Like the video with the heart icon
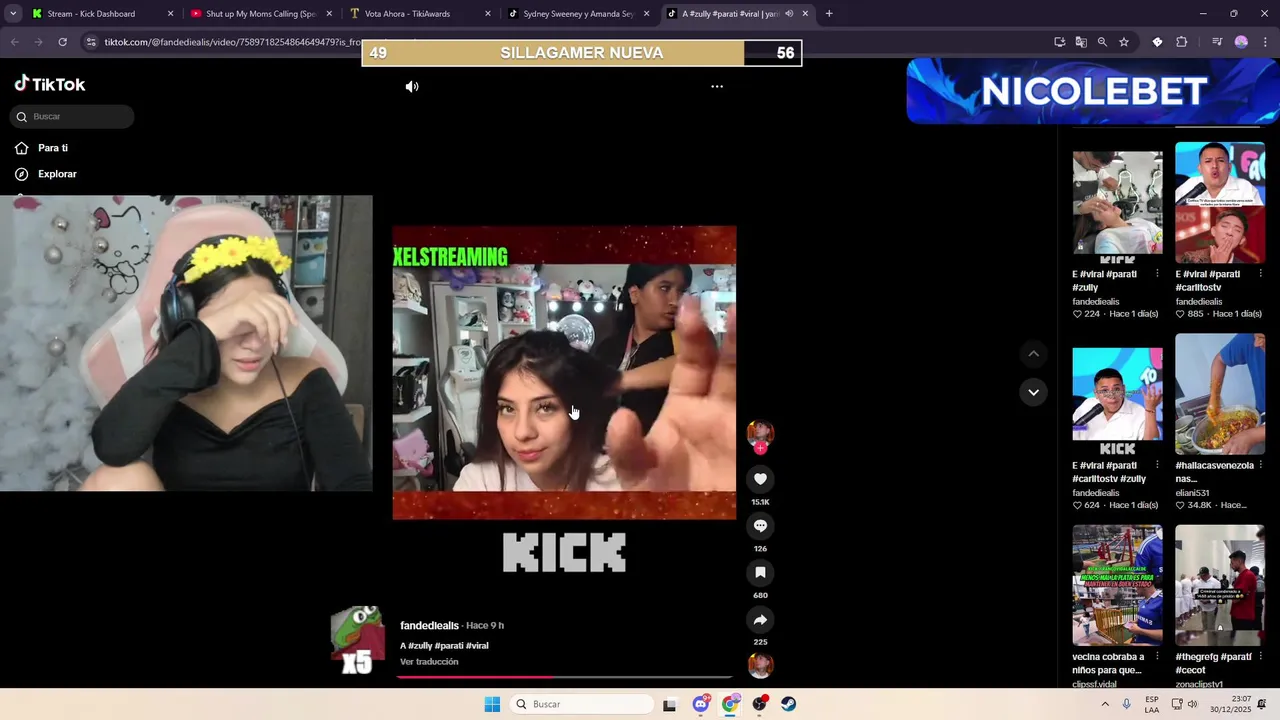 (760, 480)
